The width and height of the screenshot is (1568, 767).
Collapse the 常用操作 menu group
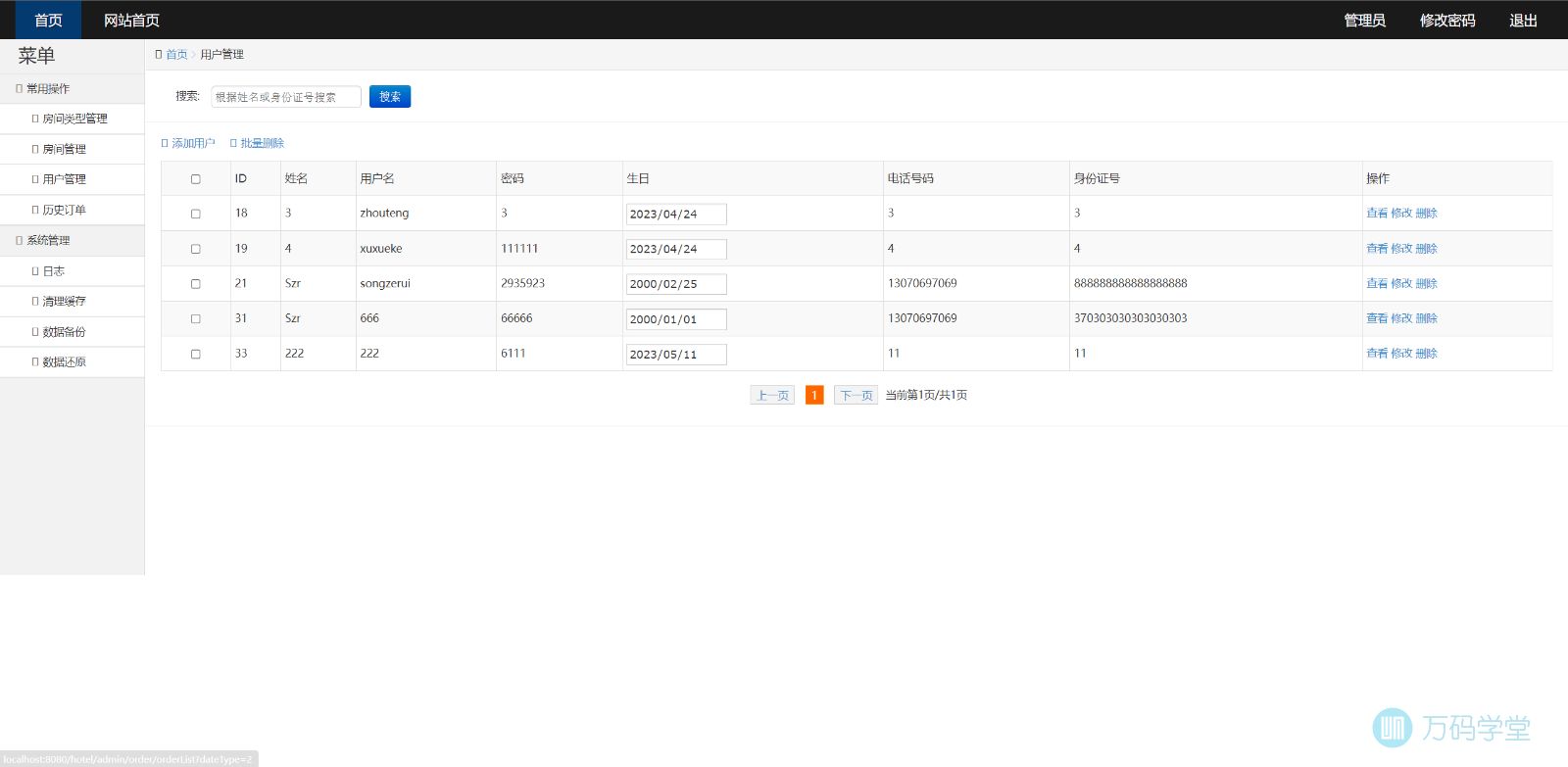73,88
